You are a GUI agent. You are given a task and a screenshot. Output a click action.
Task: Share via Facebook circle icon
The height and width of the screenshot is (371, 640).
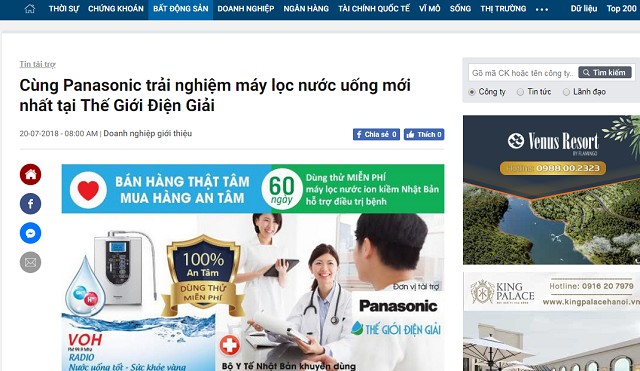[x=31, y=204]
